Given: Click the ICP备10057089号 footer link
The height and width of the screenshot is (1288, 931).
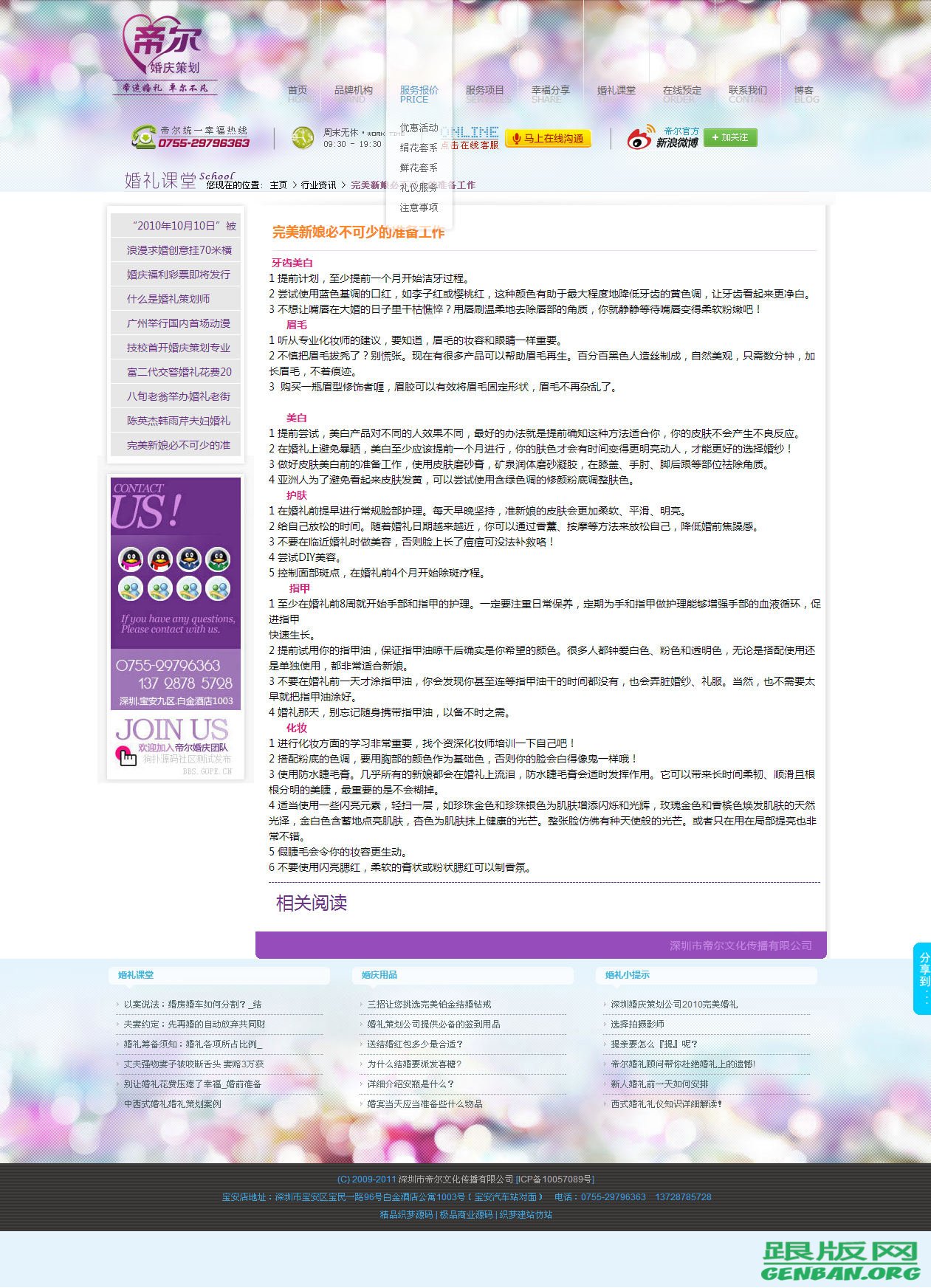Looking at the screenshot, I should pos(556,1179).
